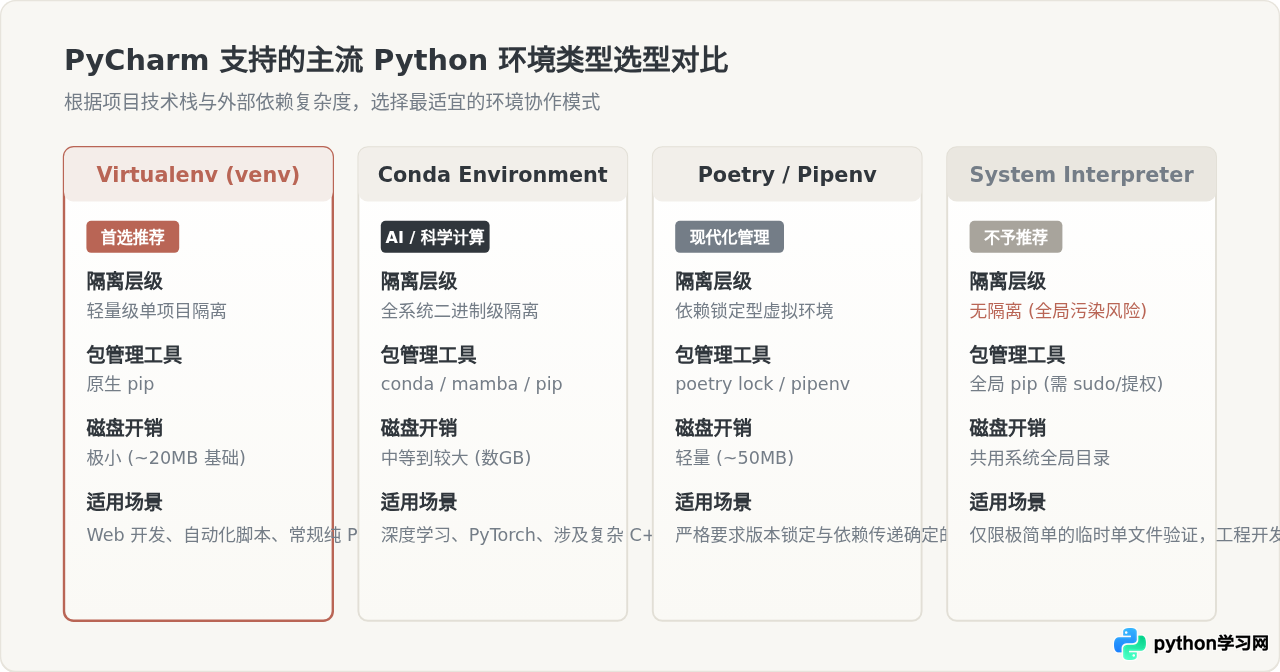Click "全系统二进制级隔离" in the Conda card
The height and width of the screenshot is (672, 1280).
click(460, 311)
